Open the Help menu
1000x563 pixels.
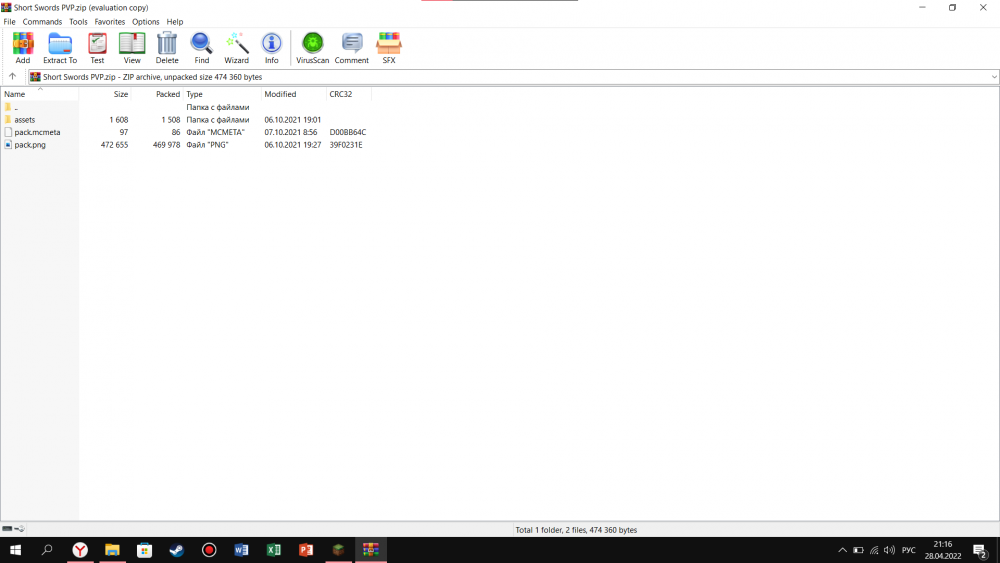click(x=175, y=22)
